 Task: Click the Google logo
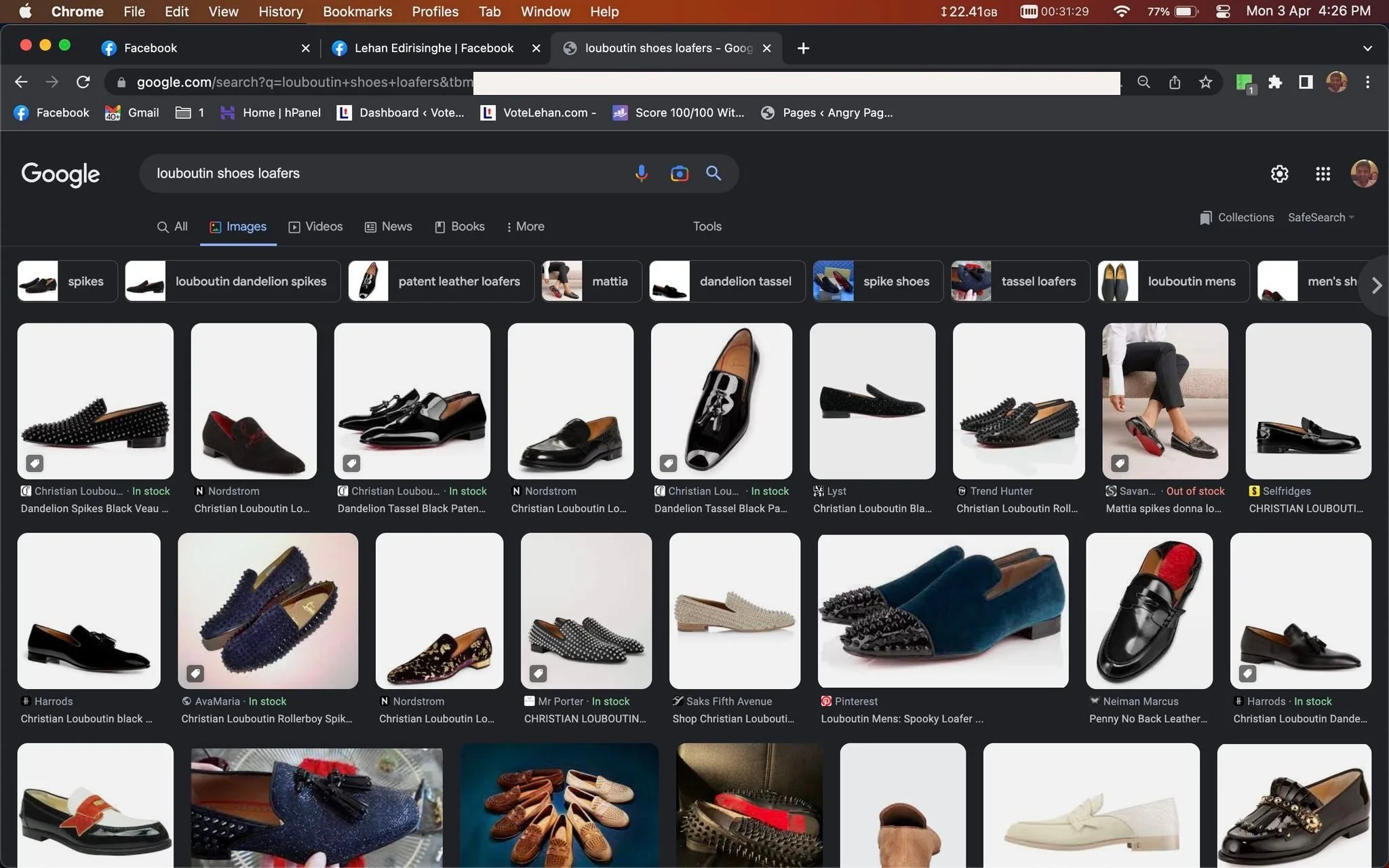(60, 174)
